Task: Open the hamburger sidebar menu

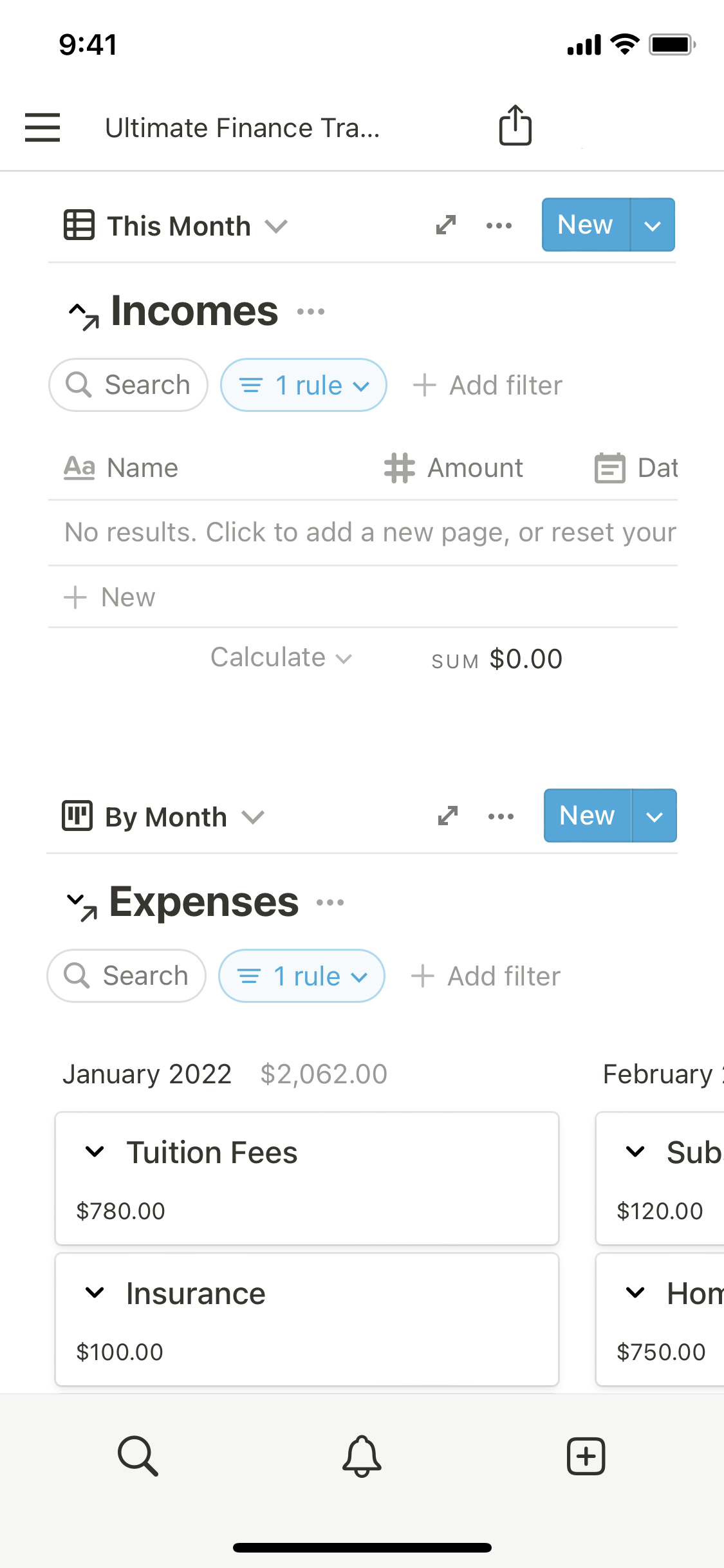Action: 42,127
